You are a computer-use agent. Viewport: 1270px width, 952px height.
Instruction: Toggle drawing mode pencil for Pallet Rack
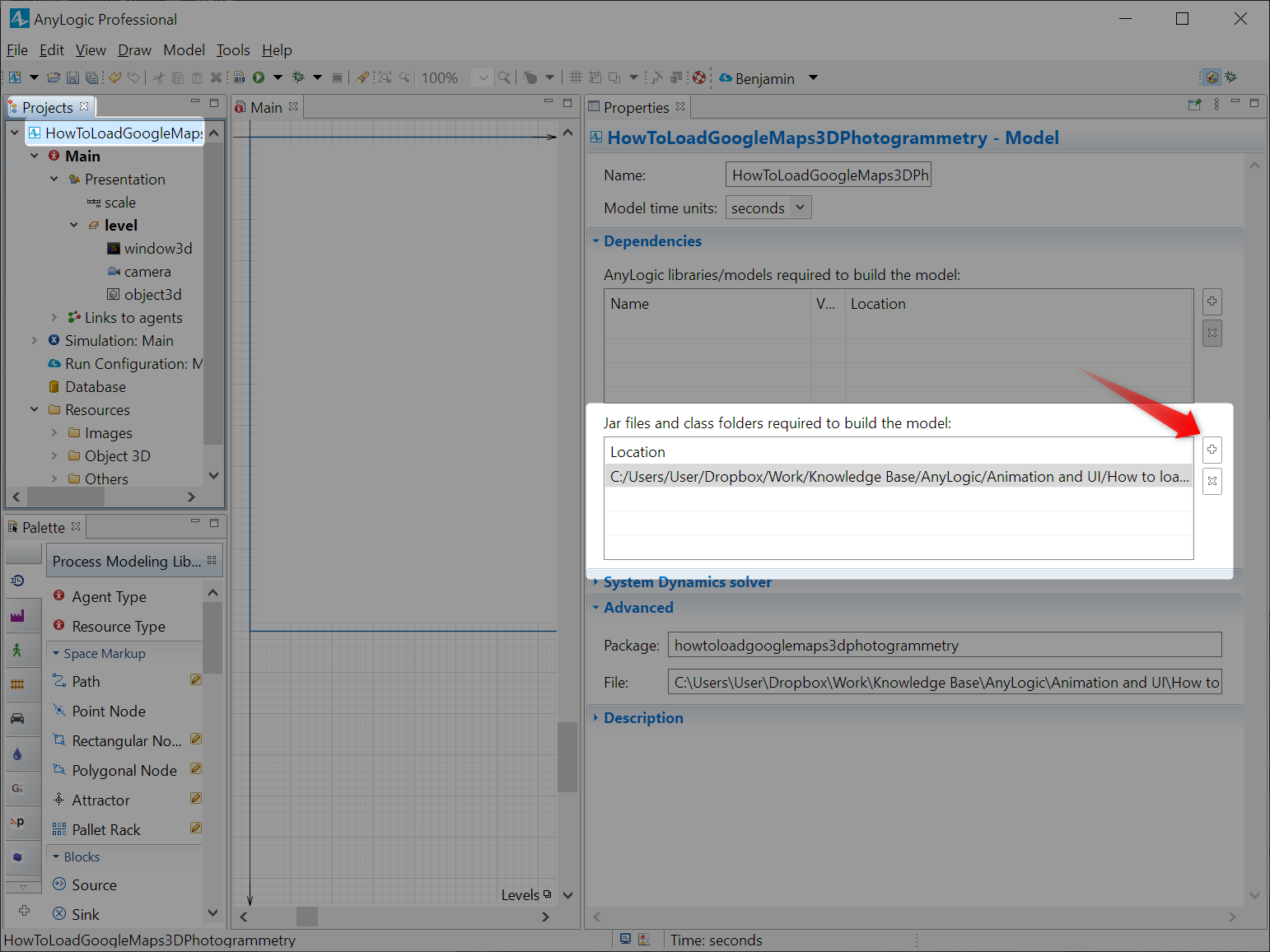[196, 828]
